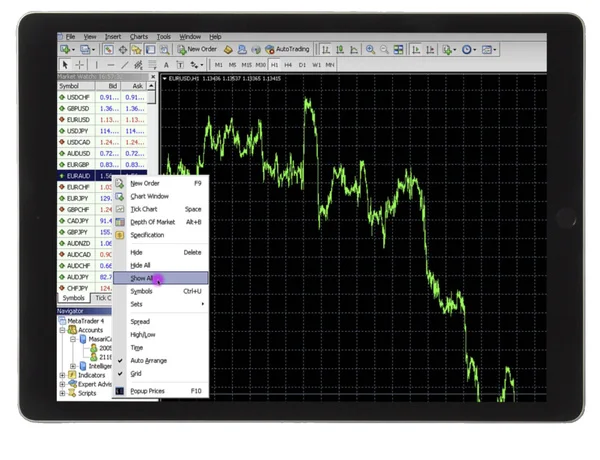
Task: Switch timeframe to D1
Action: 302,65
